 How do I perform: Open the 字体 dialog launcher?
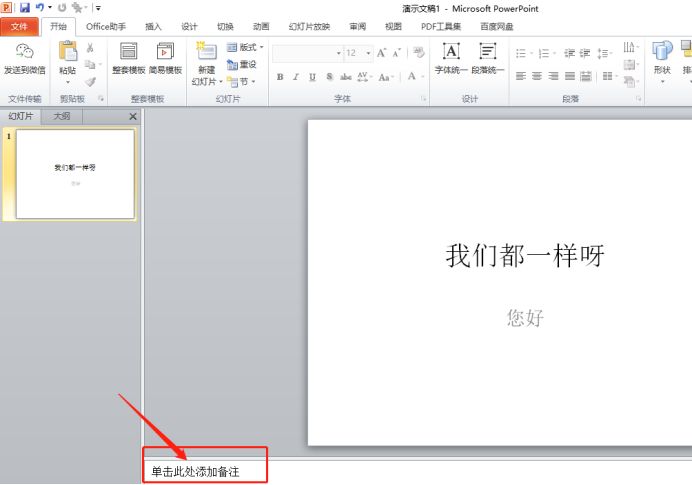pos(423,98)
